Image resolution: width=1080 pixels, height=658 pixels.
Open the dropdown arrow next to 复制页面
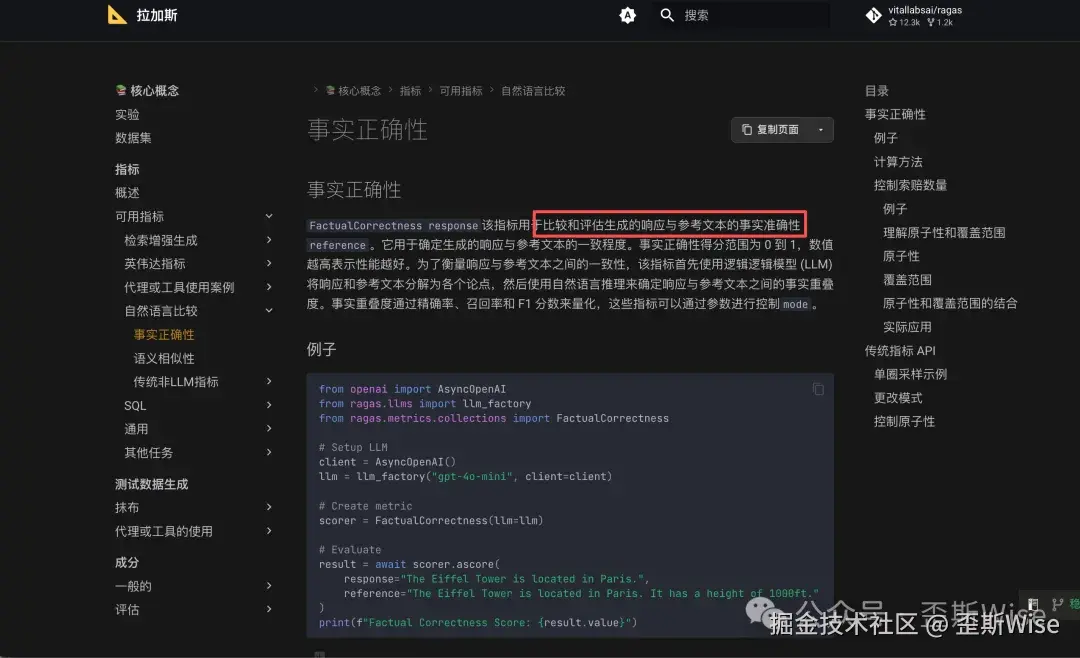[x=823, y=130]
